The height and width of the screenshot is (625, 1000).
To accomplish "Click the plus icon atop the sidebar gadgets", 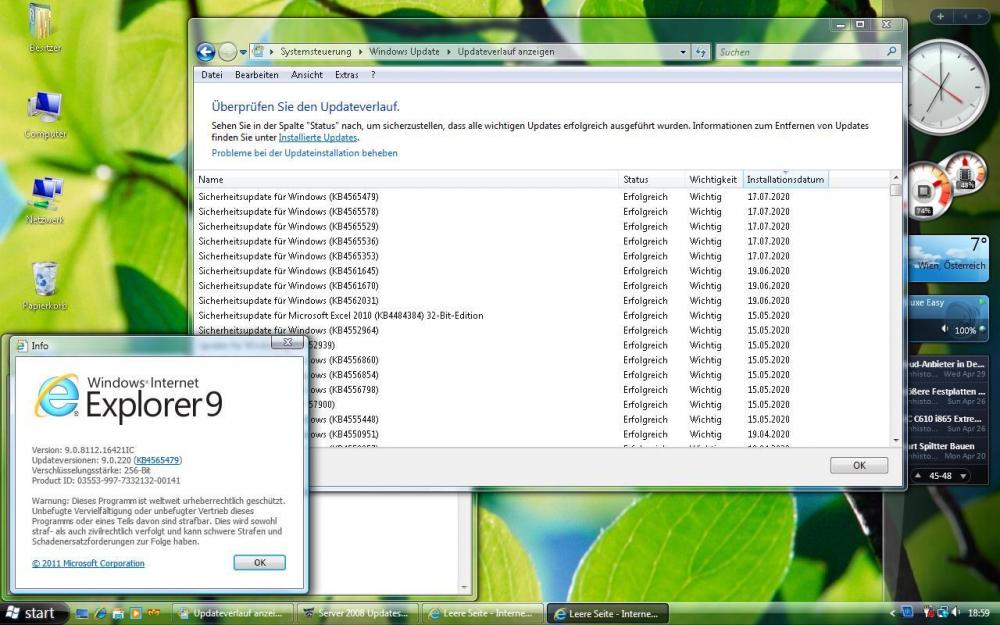I will (x=940, y=17).
